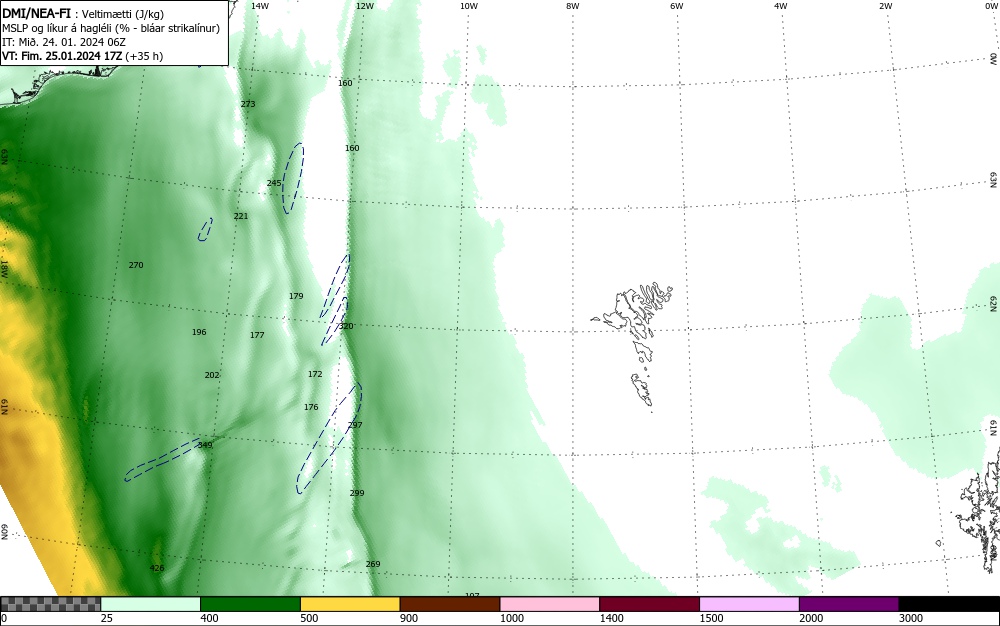Select the black above-3000 legend swatch
Viewport: 1000px width, 626px height.
coord(949,604)
